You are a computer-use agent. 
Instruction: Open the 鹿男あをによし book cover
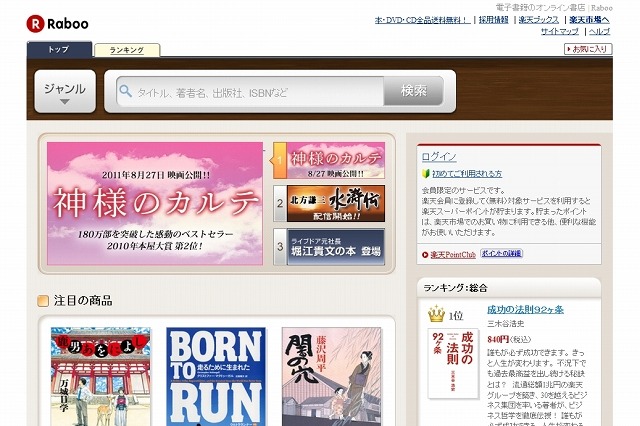pos(100,376)
